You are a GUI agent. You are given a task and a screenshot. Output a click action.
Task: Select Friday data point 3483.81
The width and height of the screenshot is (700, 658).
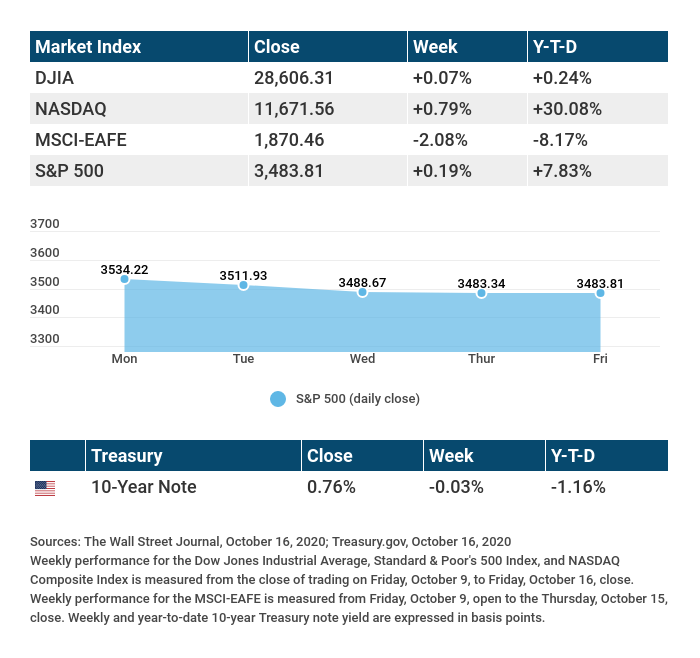600,293
